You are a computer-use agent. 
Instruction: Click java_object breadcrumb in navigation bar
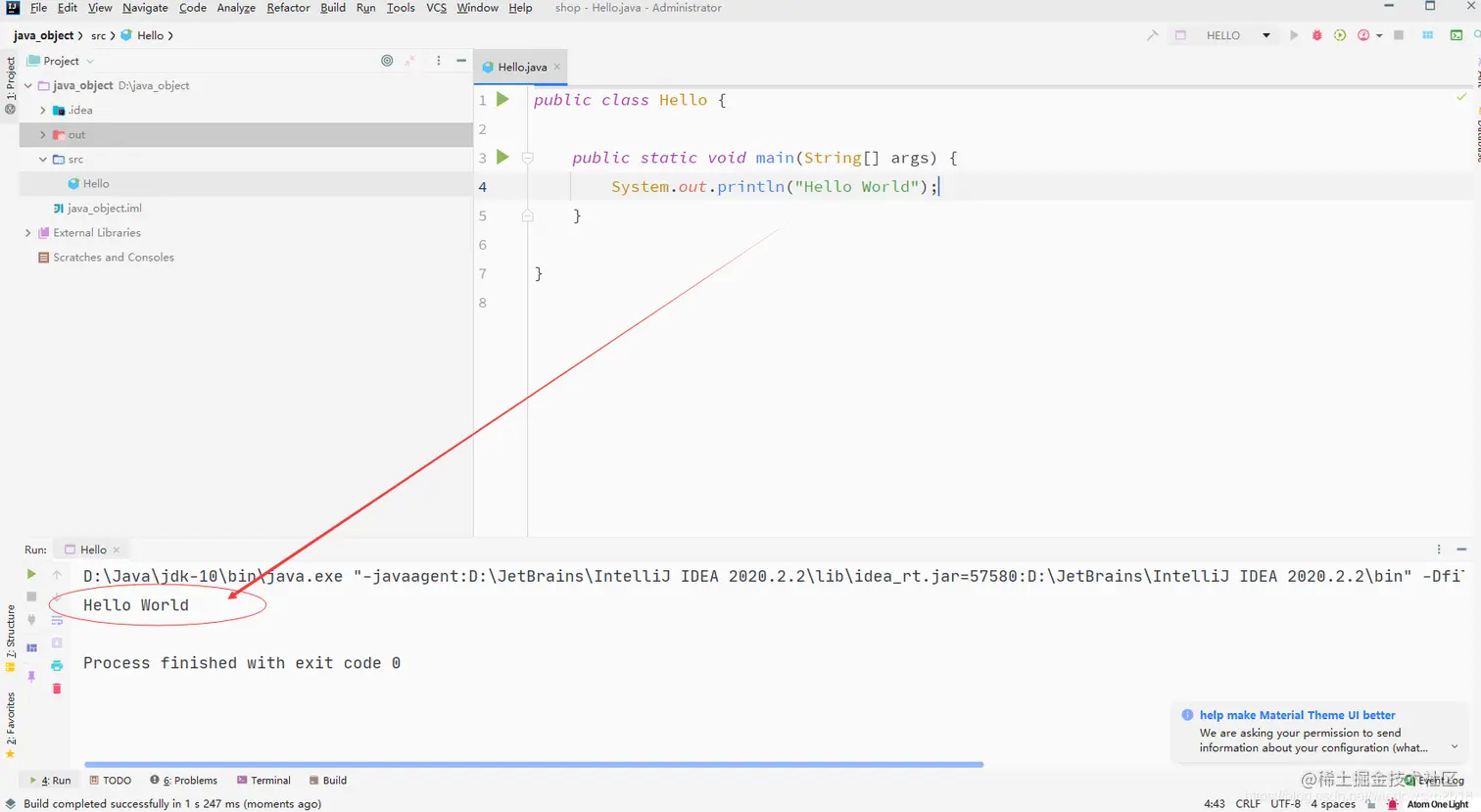coord(43,35)
